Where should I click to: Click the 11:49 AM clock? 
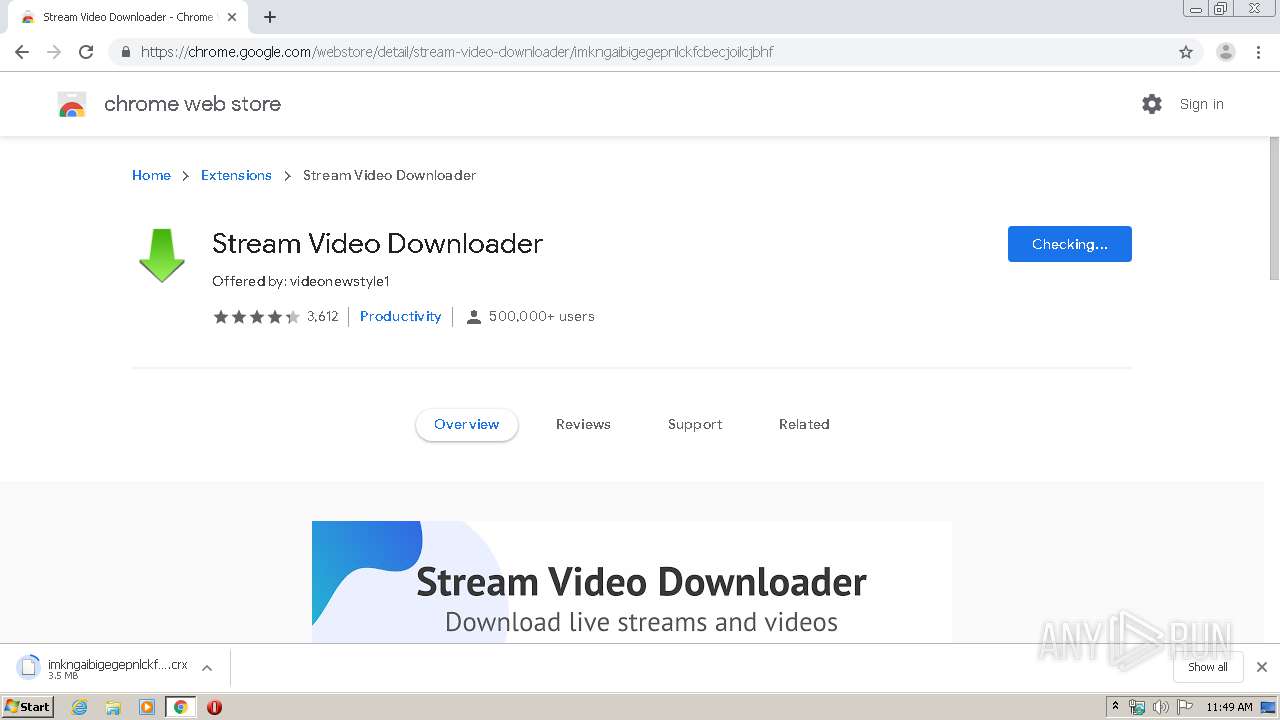[1229, 707]
